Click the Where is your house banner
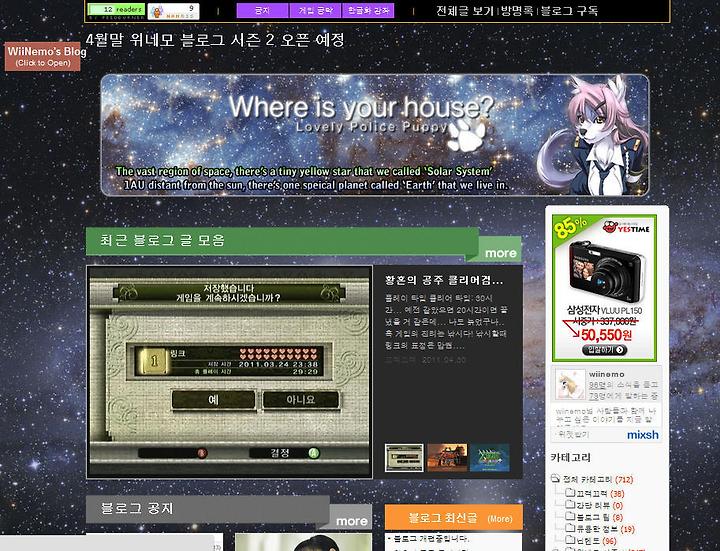Image resolution: width=720 pixels, height=551 pixels. click(x=375, y=135)
